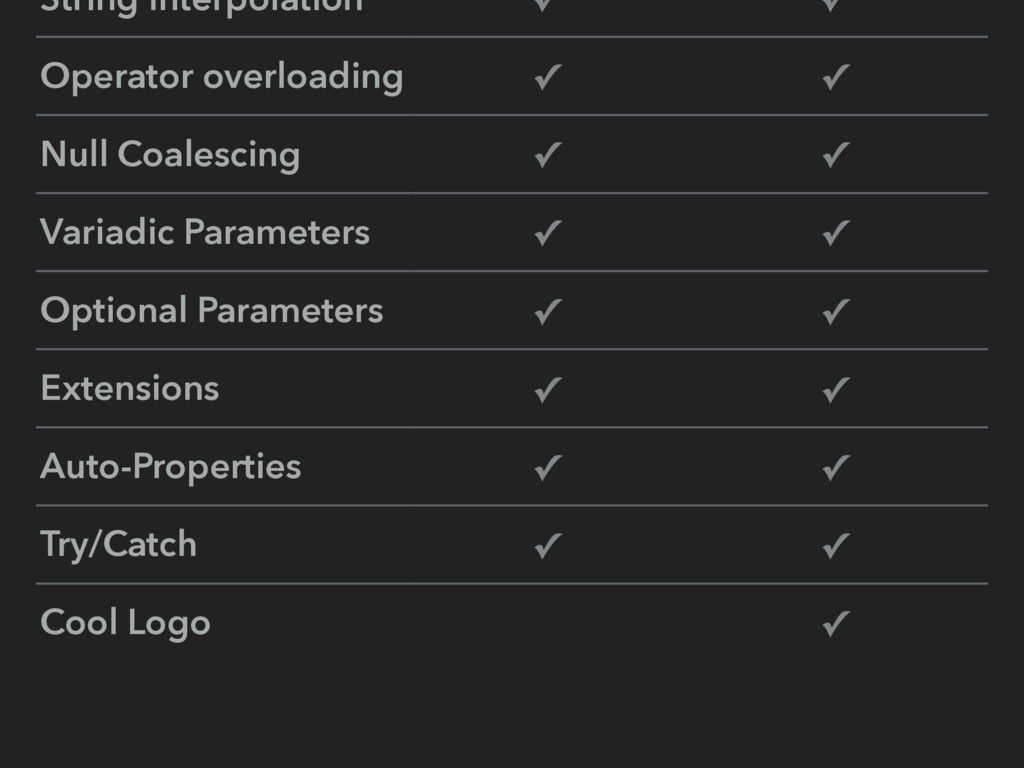Screen dimensions: 1024x768
Task: Click the right checkmark in Operator overloading row
Action: coord(835,77)
